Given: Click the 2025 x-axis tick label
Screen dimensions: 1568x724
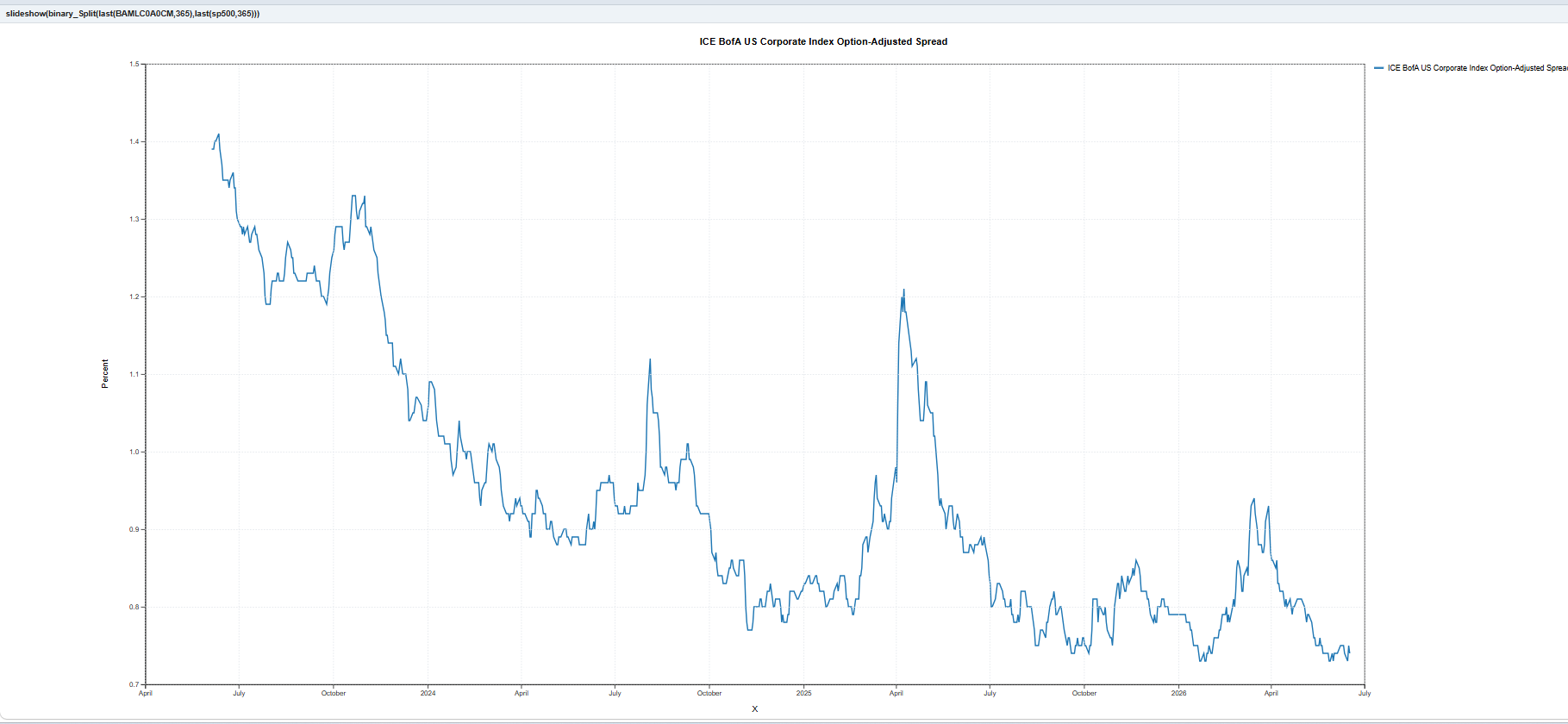Looking at the screenshot, I should click(803, 693).
